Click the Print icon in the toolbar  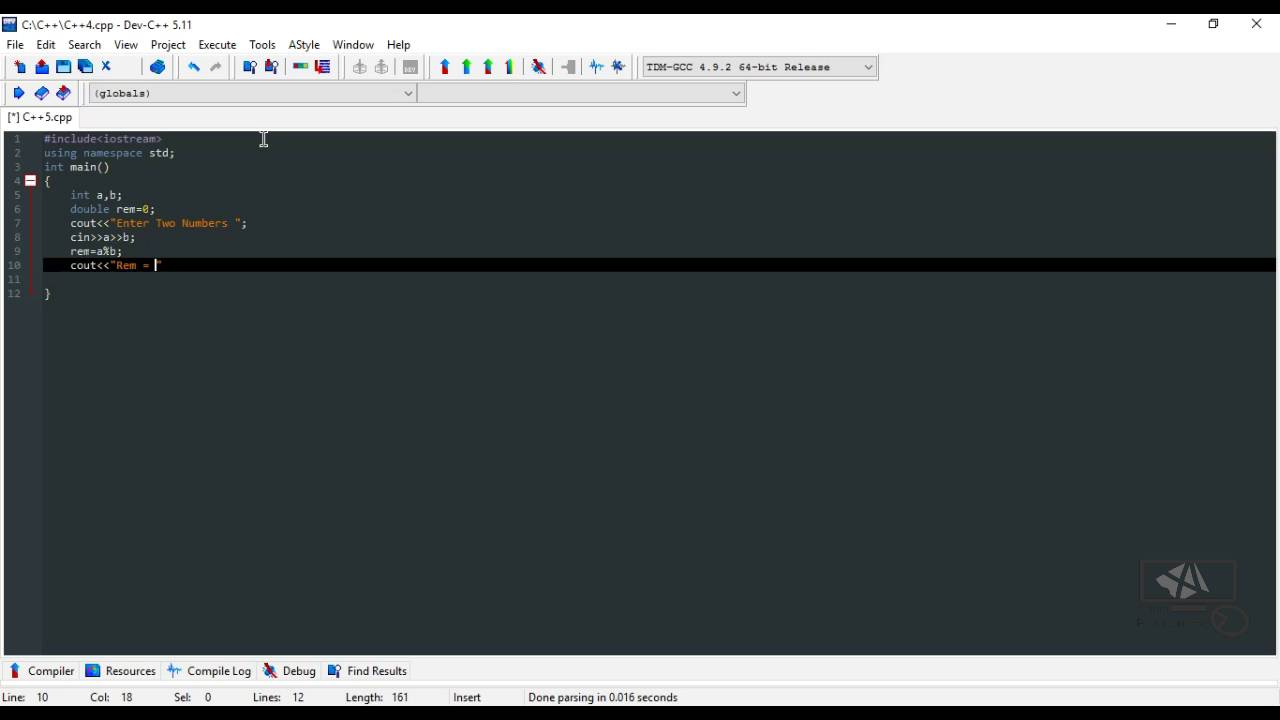(x=157, y=67)
